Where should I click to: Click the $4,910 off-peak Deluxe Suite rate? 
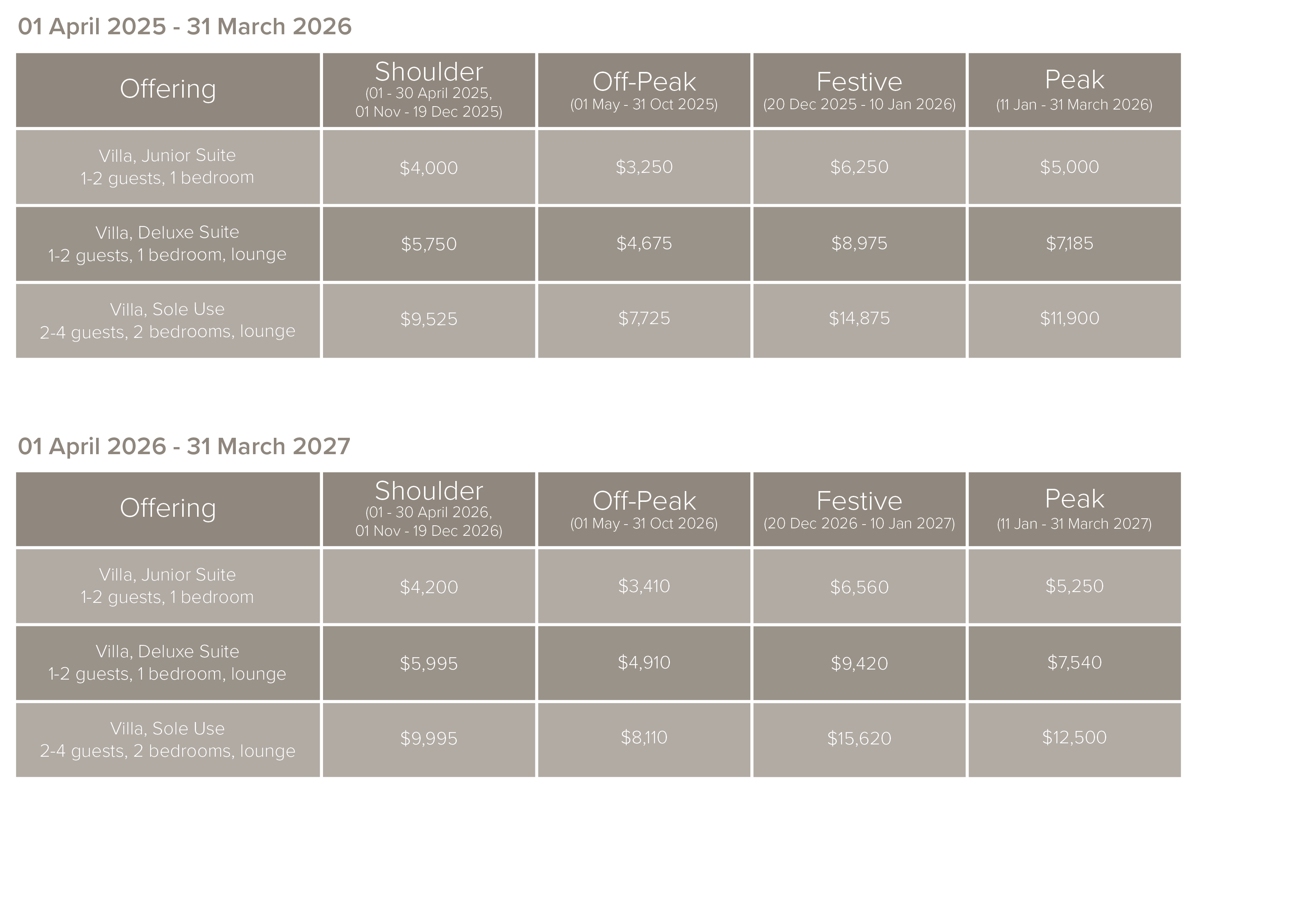pos(644,663)
